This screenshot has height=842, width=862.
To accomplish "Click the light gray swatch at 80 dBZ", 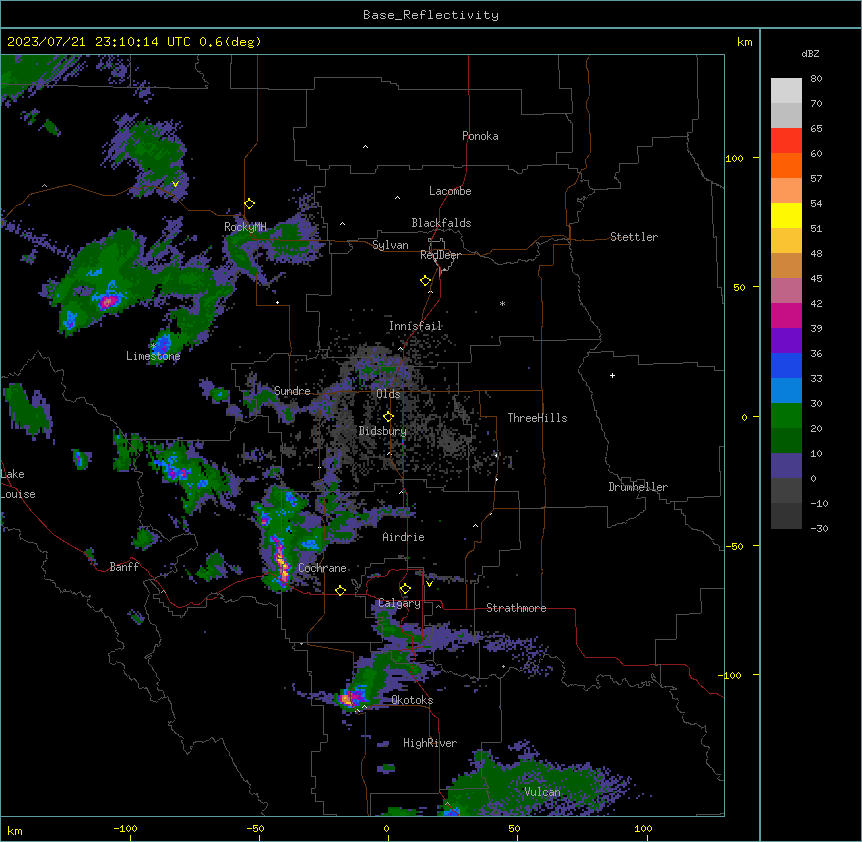I will pyautogui.click(x=786, y=91).
